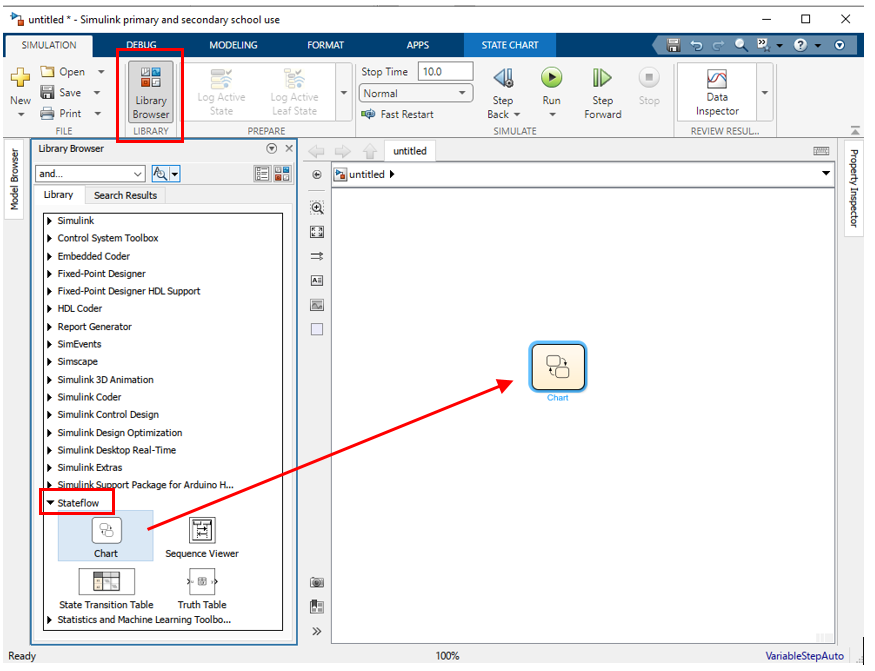Open the simulation mode Normal dropdown
The image size is (875, 671).
pyautogui.click(x=416, y=93)
